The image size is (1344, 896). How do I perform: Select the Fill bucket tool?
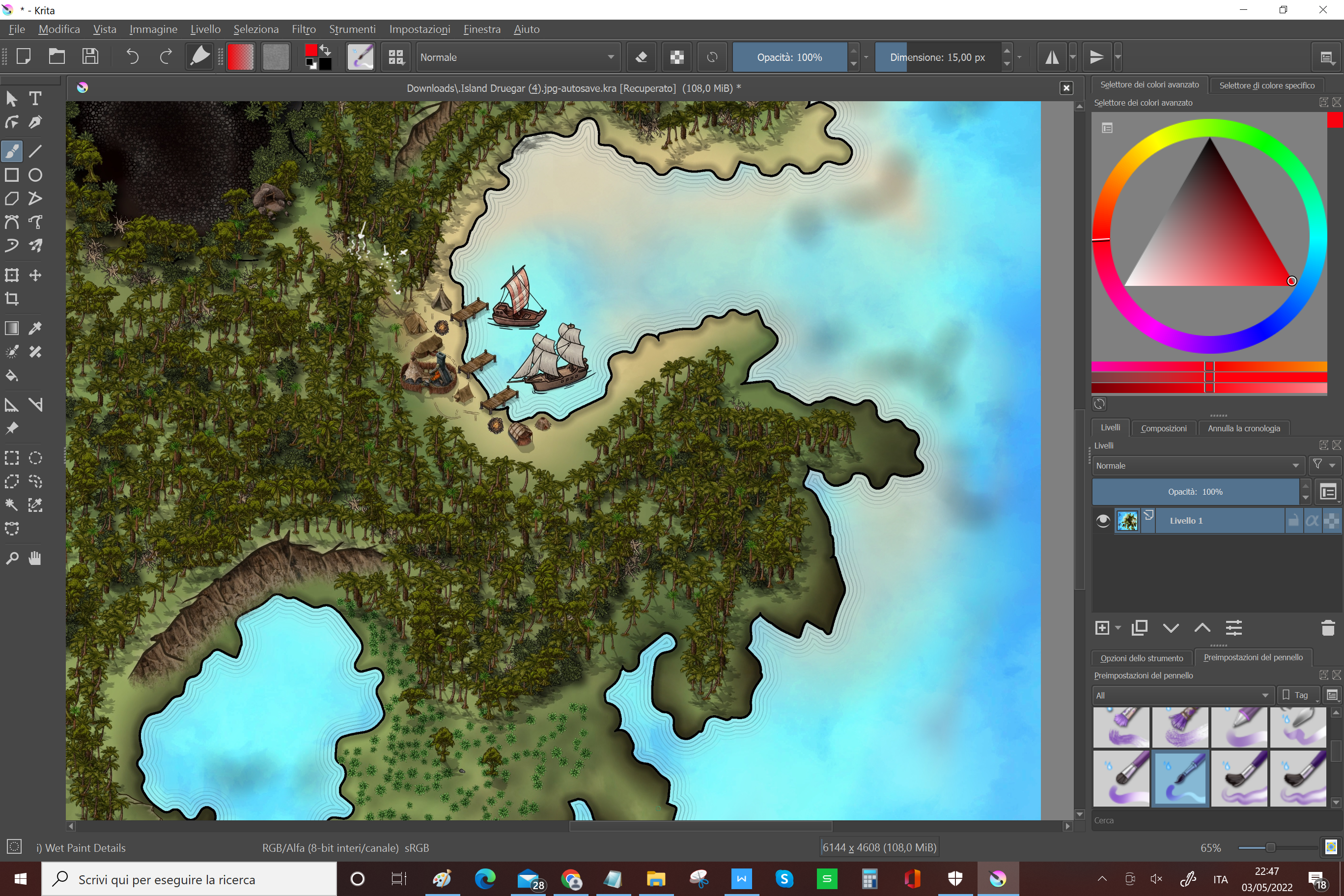[12, 375]
